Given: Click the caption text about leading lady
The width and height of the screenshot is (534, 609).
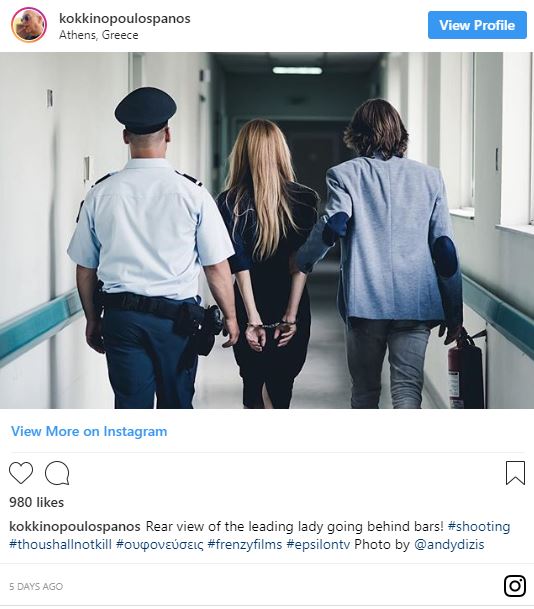Looking at the screenshot, I should 294,527.
